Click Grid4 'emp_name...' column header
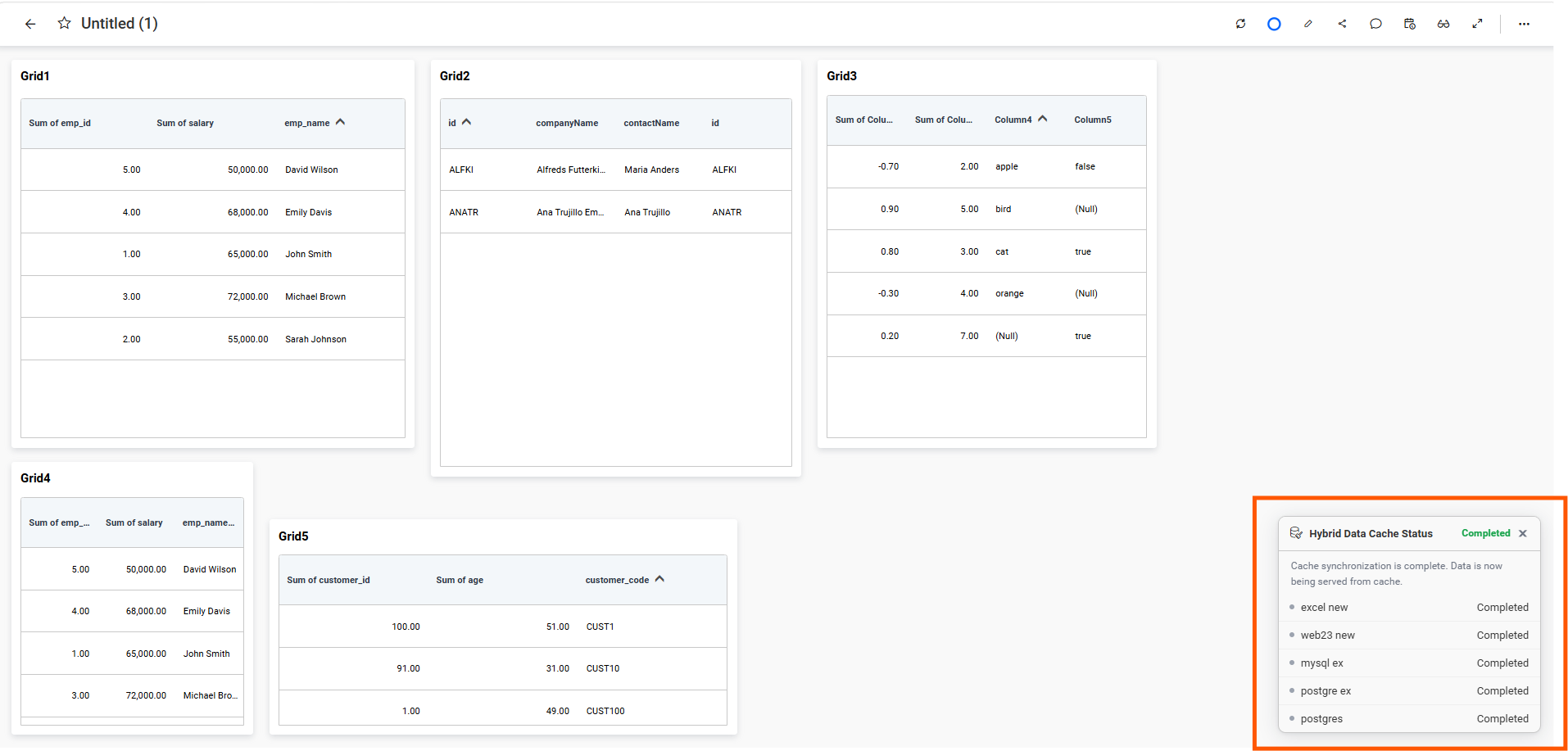Screen dimensions: 1568x751 point(208,523)
